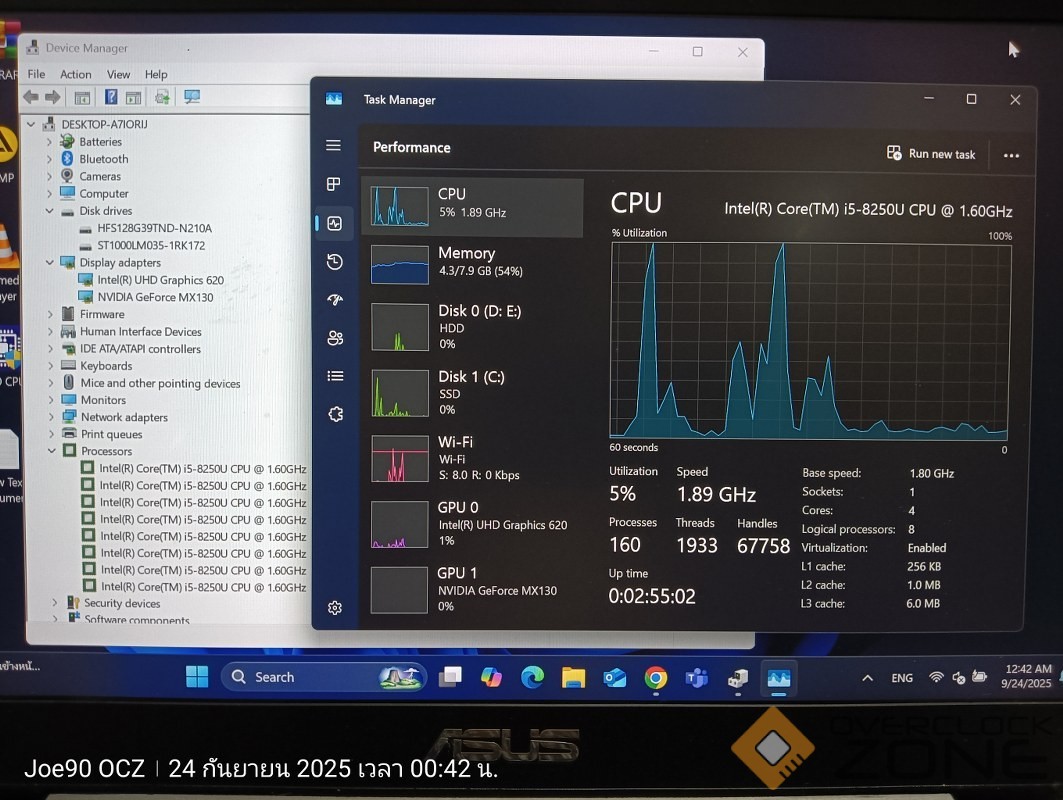Open Task Manager Settings gear icon
The height and width of the screenshot is (800, 1063).
tap(334, 607)
